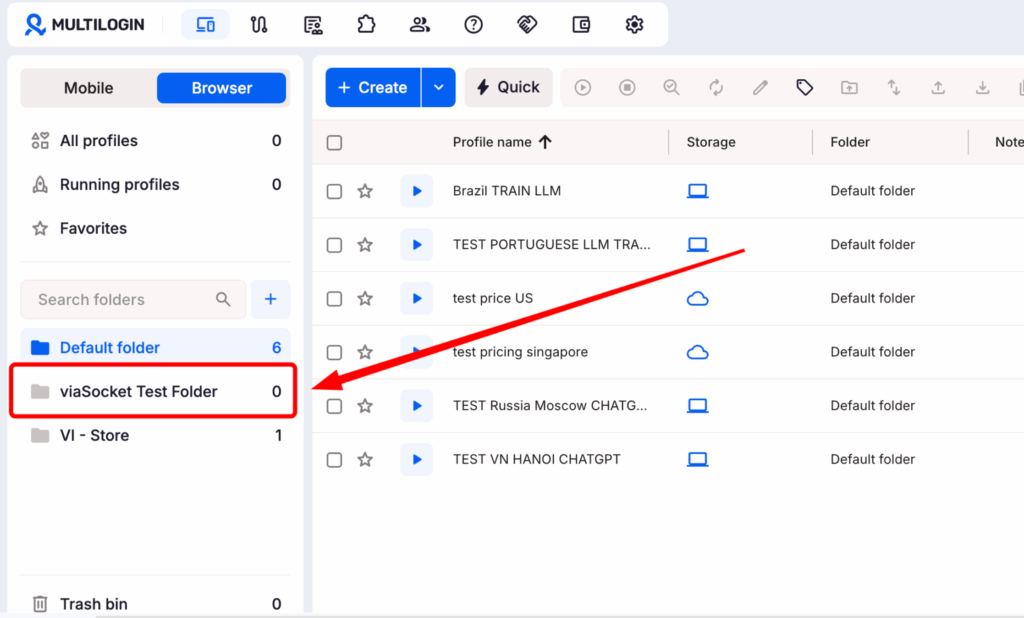Screen dimensions: 1024x618
Task: Tick the TEST PORTUGUESE LLM row checkbox
Action: pyautogui.click(x=334, y=245)
